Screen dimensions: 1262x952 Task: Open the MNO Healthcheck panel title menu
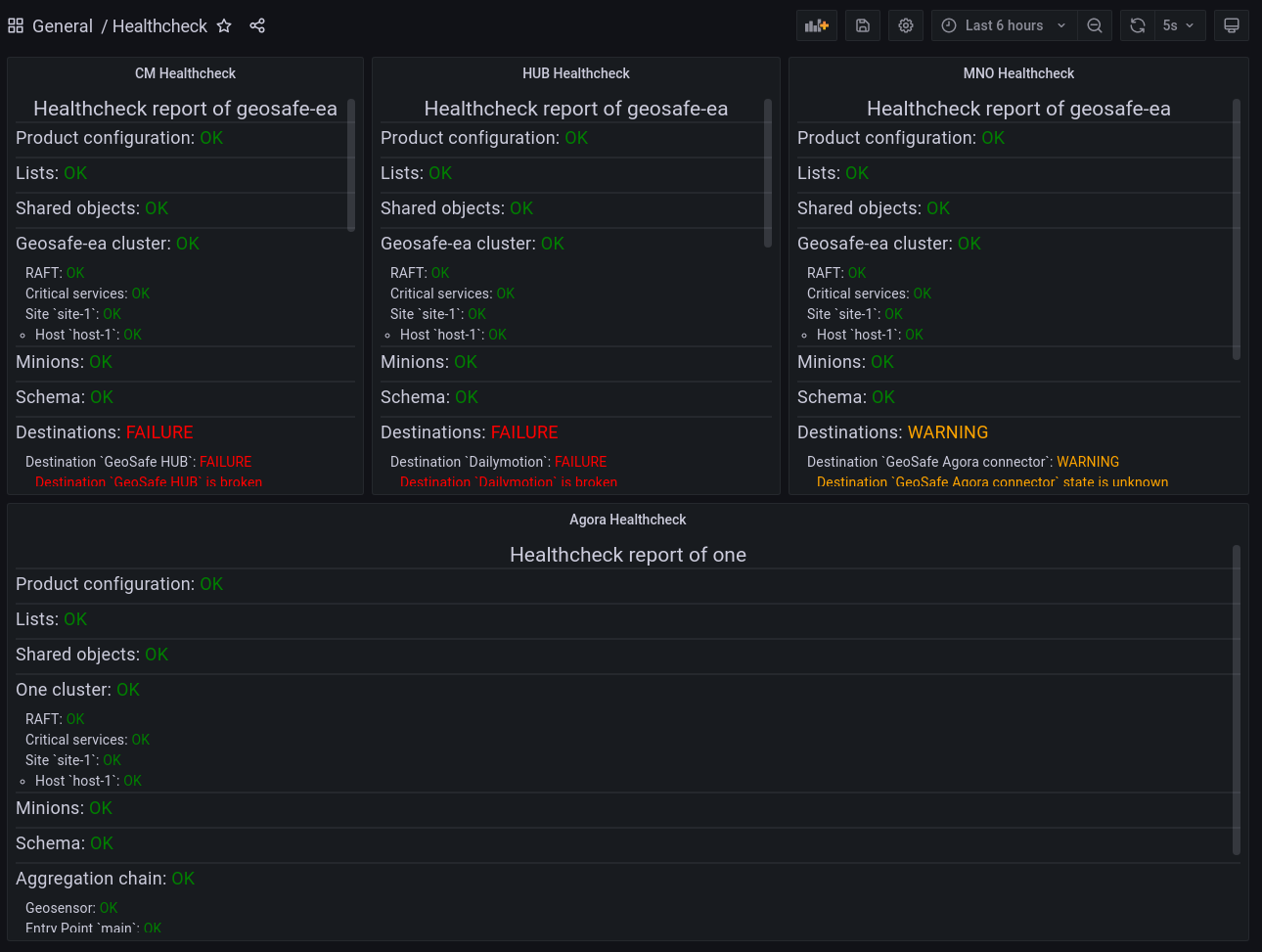(x=1018, y=73)
